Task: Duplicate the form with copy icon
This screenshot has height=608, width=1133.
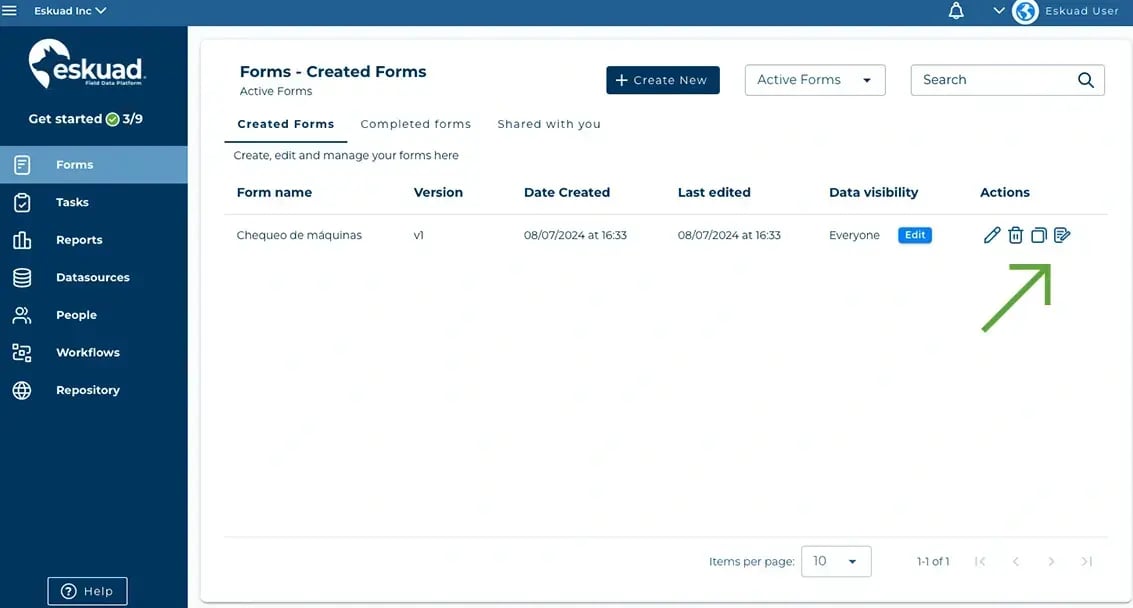Action: pos(1038,234)
